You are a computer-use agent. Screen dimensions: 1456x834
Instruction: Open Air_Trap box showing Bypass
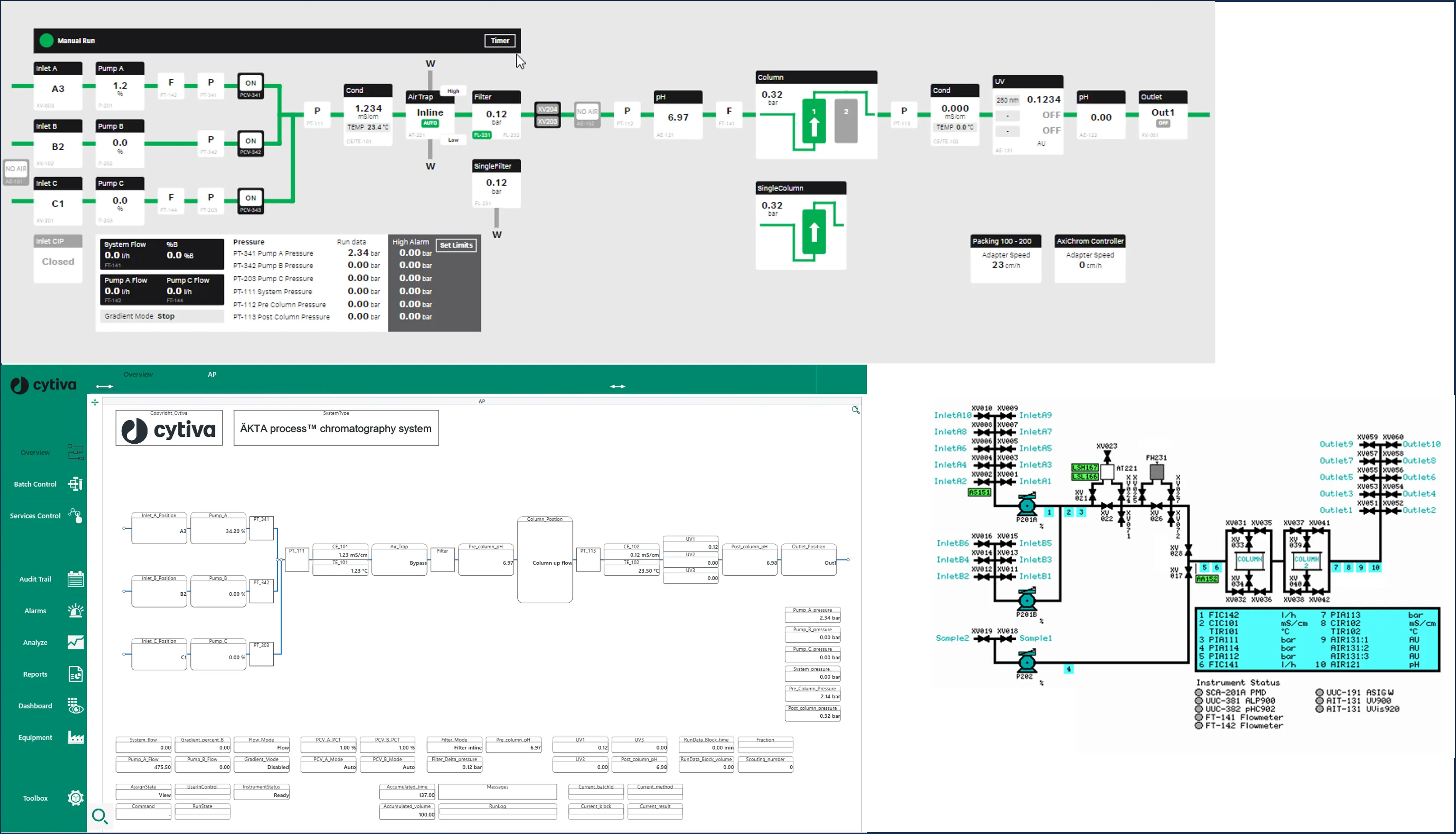[399, 560]
